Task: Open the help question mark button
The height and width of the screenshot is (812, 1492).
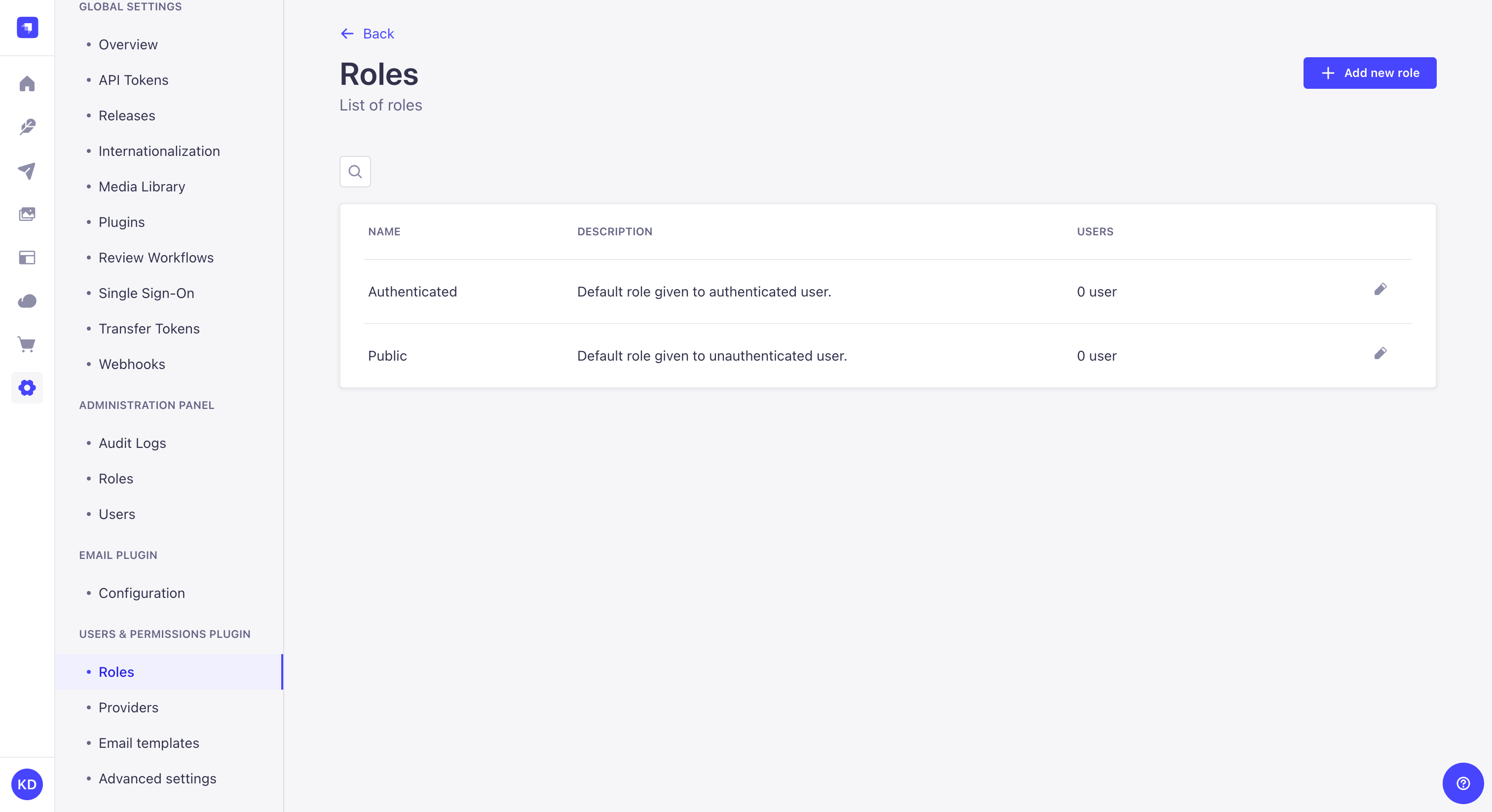Action: [1463, 783]
